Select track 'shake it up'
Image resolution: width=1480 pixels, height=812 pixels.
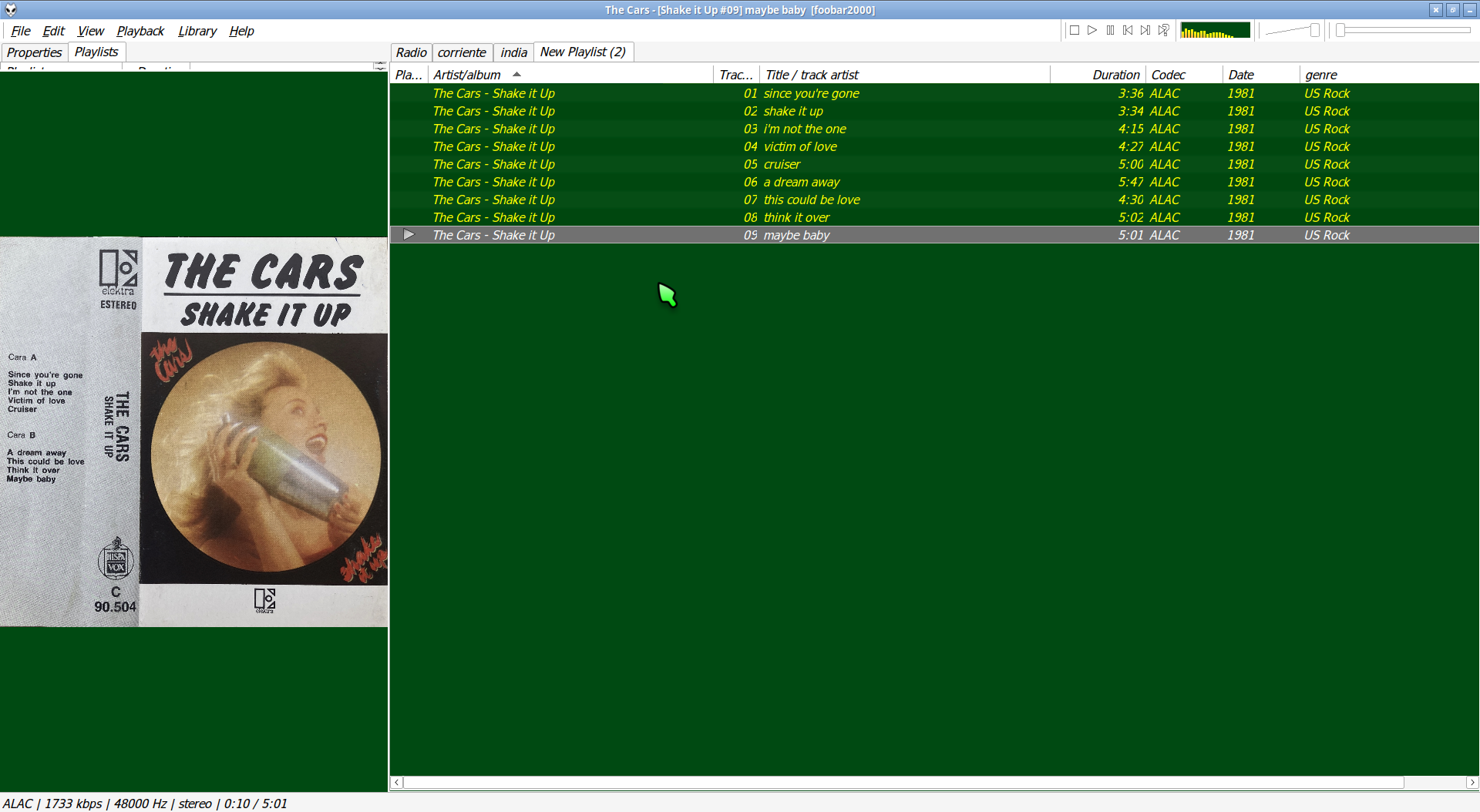(x=934, y=111)
